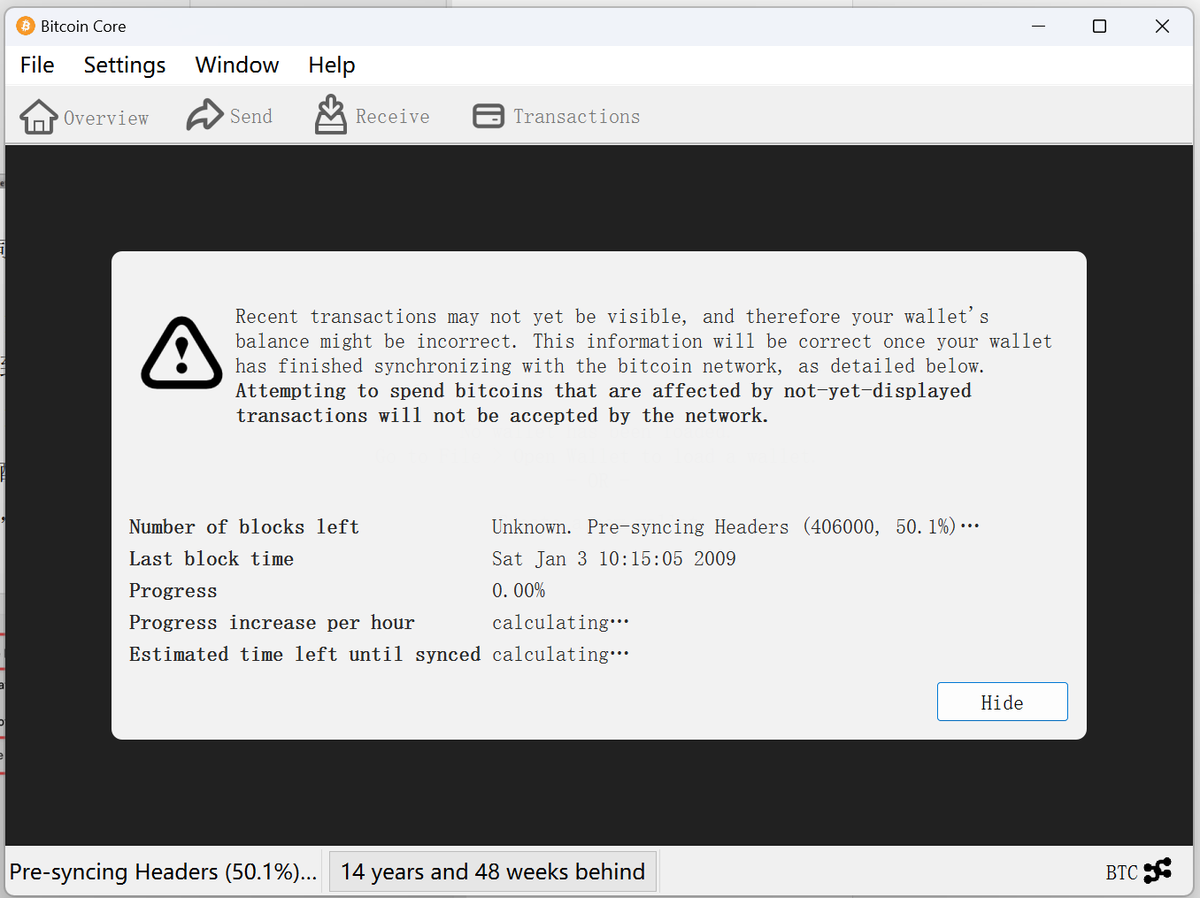Screen dimensions: 1200x898
Task: Open the Overview house icon
Action: pyautogui.click(x=39, y=117)
